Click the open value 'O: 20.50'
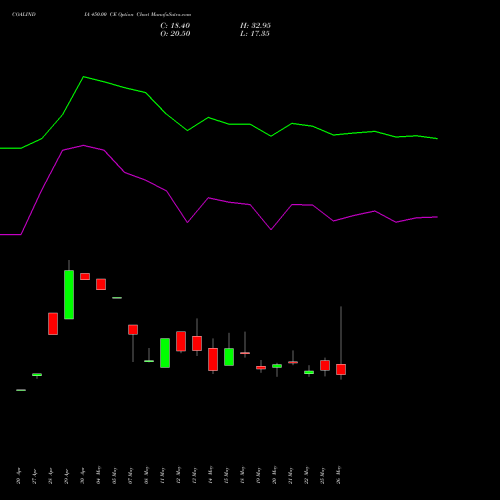The width and height of the screenshot is (500, 500). coord(175,34)
